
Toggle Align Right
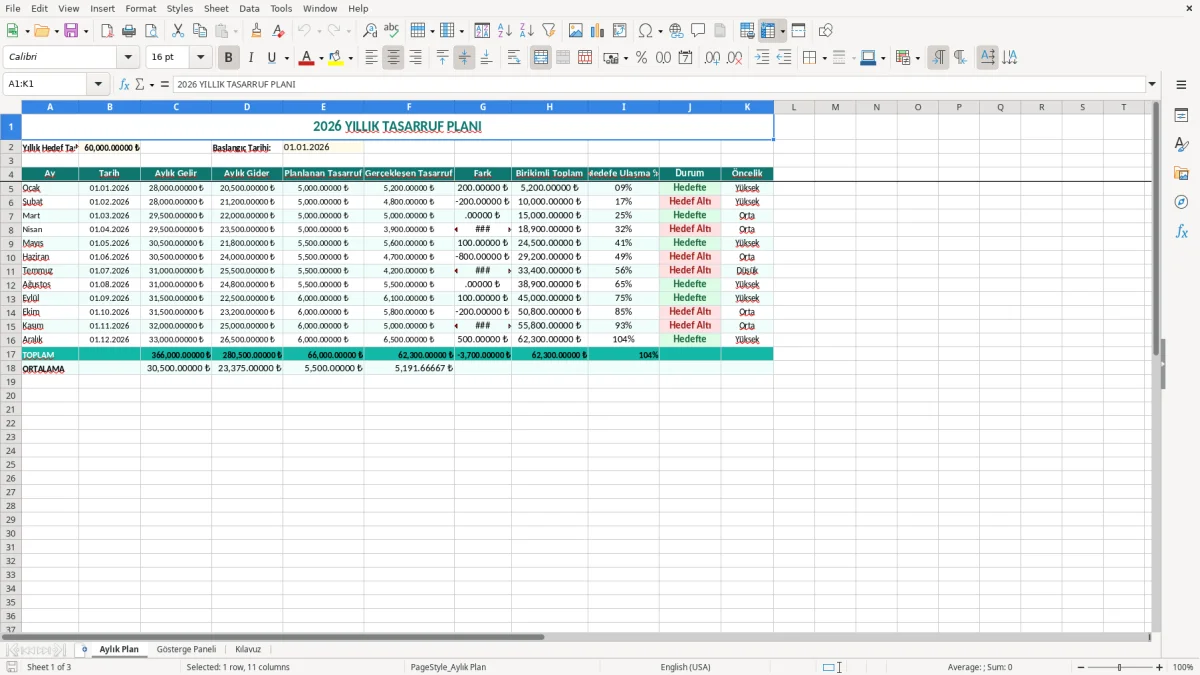[x=415, y=58]
